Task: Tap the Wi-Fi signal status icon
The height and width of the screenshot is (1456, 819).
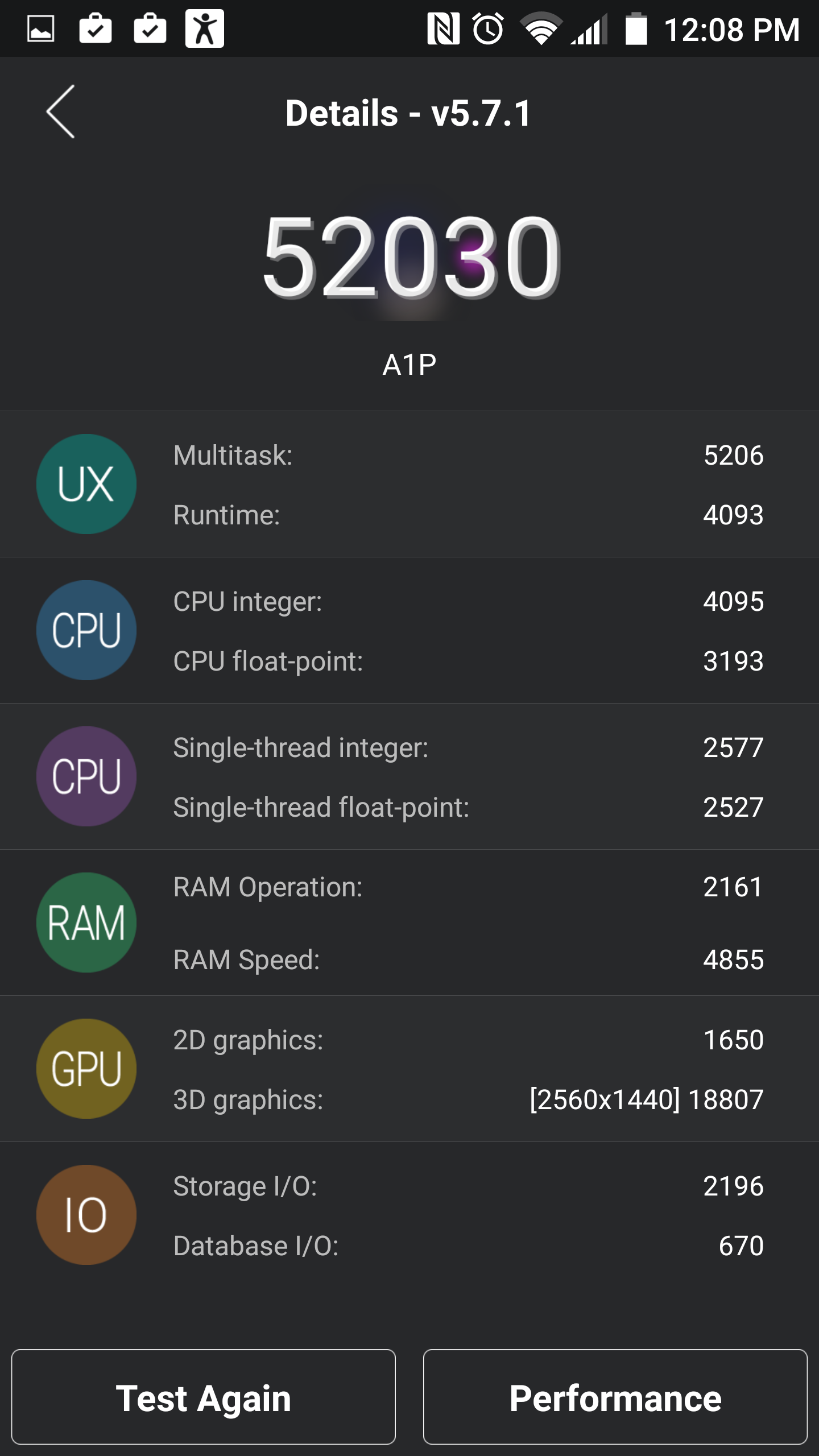Action: [540, 29]
